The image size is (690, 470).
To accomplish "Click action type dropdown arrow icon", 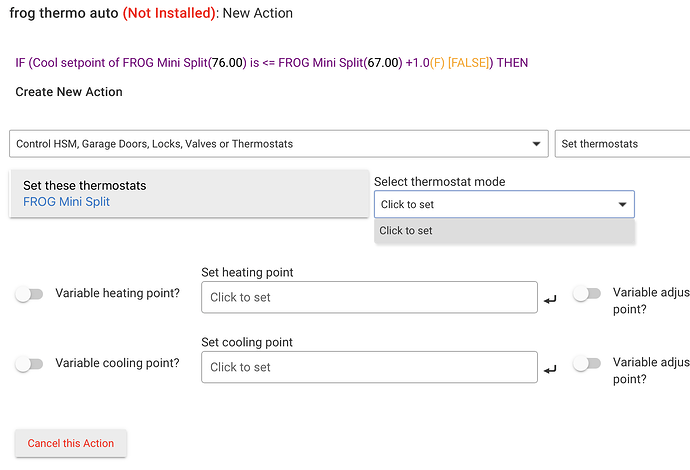I will tap(537, 144).
